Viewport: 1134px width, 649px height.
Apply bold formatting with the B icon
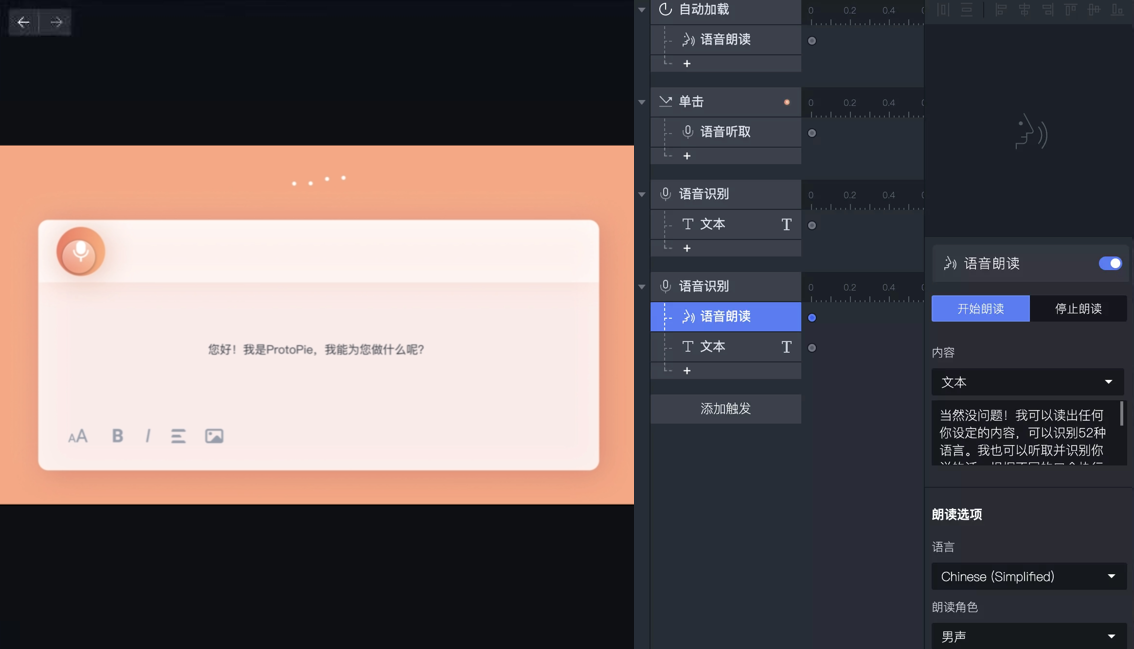(x=116, y=436)
